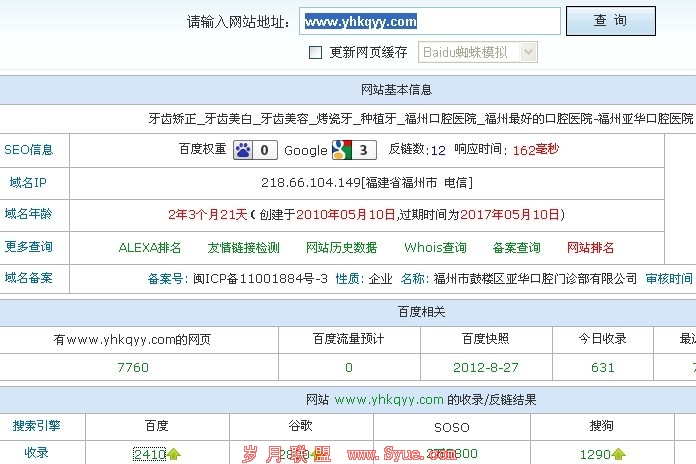The height and width of the screenshot is (464, 696).
Task: Click the green www.yhkqyy.com site link
Action: click(389, 400)
